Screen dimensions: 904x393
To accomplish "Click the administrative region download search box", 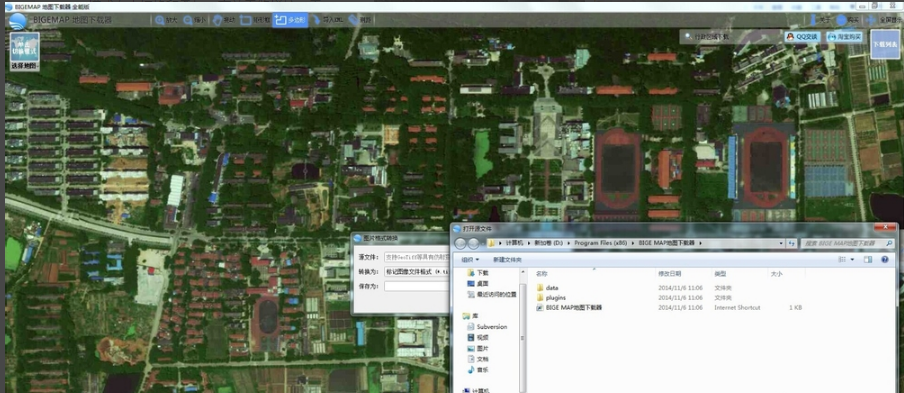I will click(730, 37).
